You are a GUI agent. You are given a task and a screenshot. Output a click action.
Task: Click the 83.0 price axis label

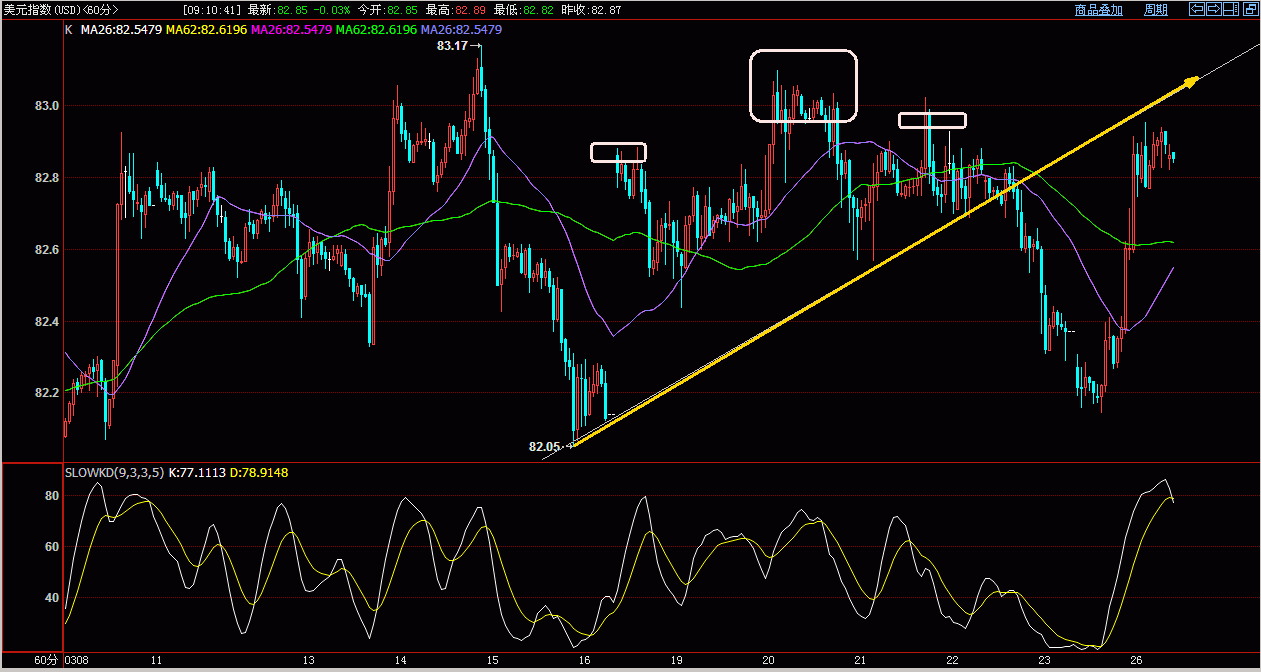tap(47, 106)
